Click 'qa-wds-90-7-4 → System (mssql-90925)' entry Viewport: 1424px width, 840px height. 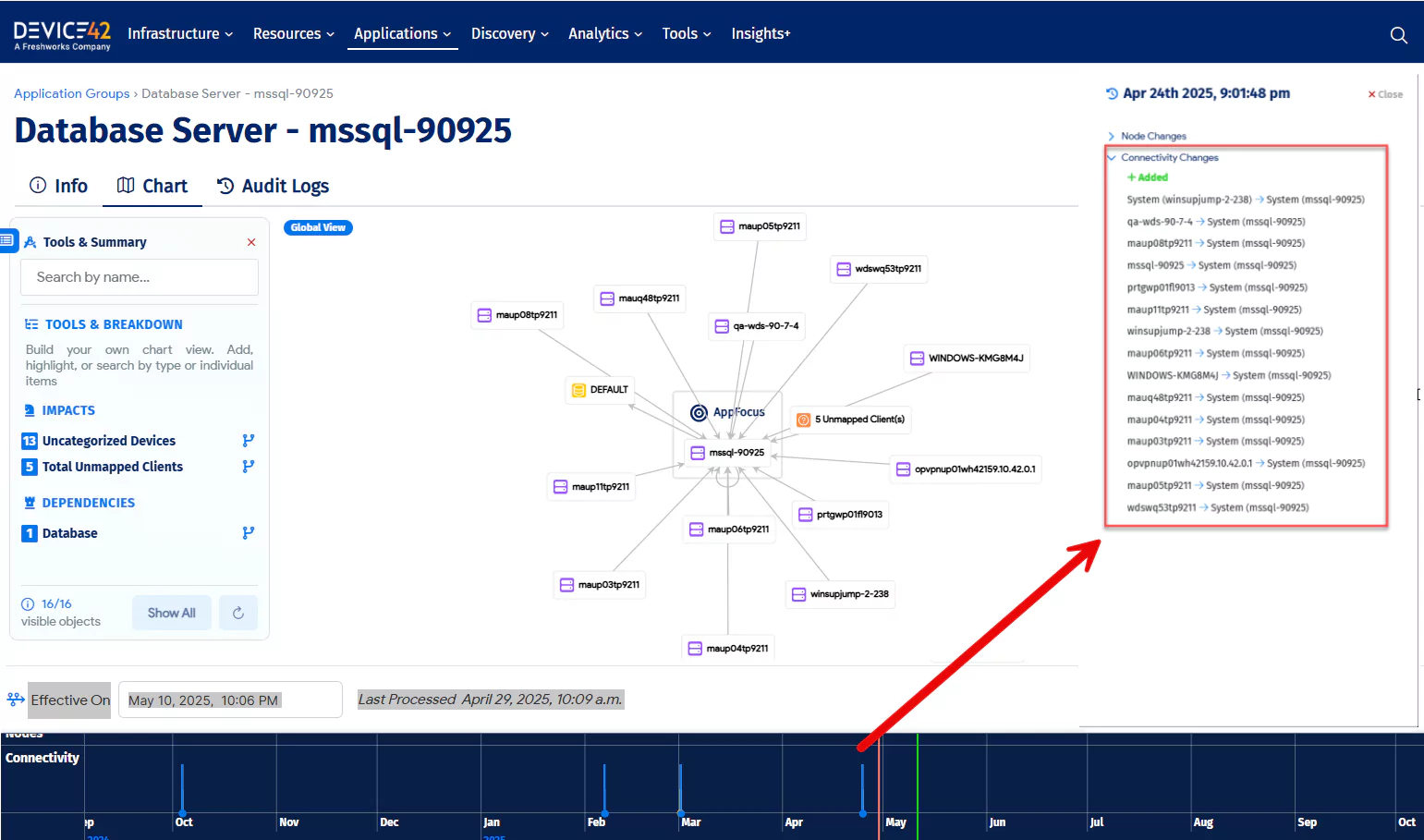1216,222
